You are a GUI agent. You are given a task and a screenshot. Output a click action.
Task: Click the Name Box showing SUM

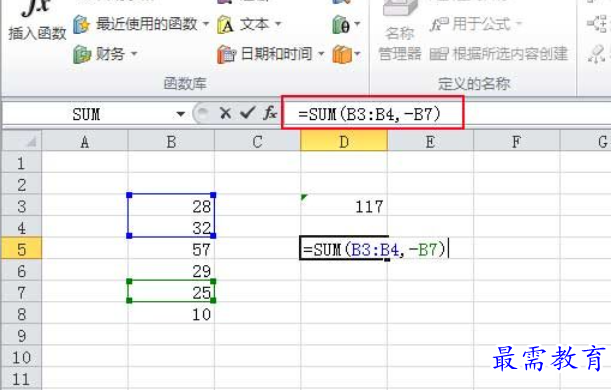pyautogui.click(x=88, y=114)
